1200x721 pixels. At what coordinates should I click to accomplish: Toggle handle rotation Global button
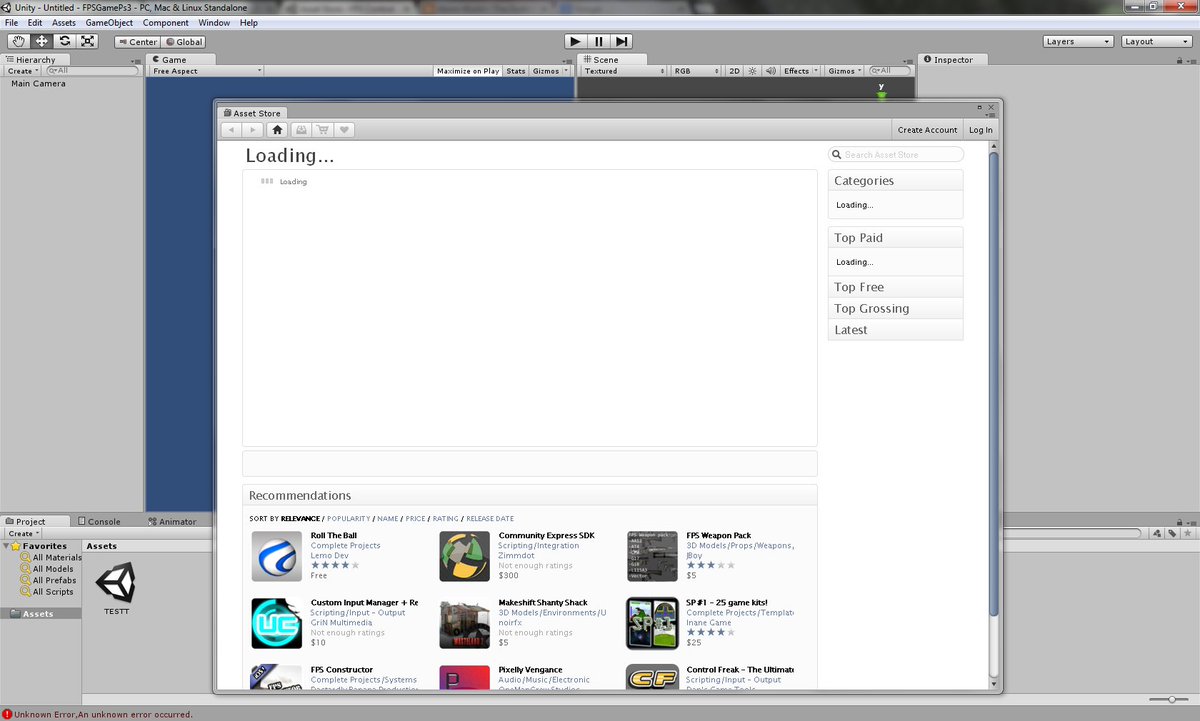[x=184, y=42]
